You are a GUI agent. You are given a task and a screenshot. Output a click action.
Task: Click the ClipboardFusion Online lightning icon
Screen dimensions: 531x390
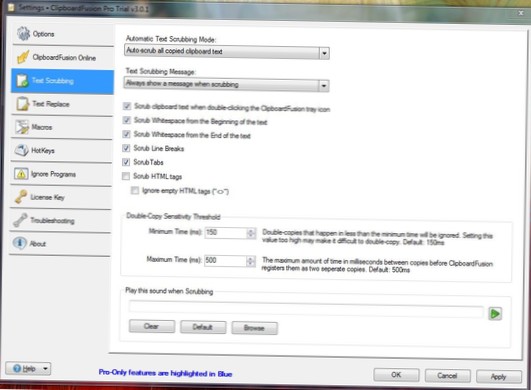pyautogui.click(x=23, y=57)
